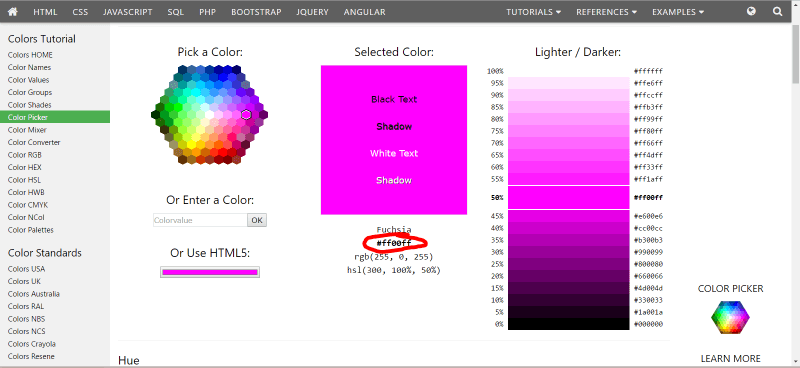
Task: Open Color RGB page
Action: click(x=24, y=155)
